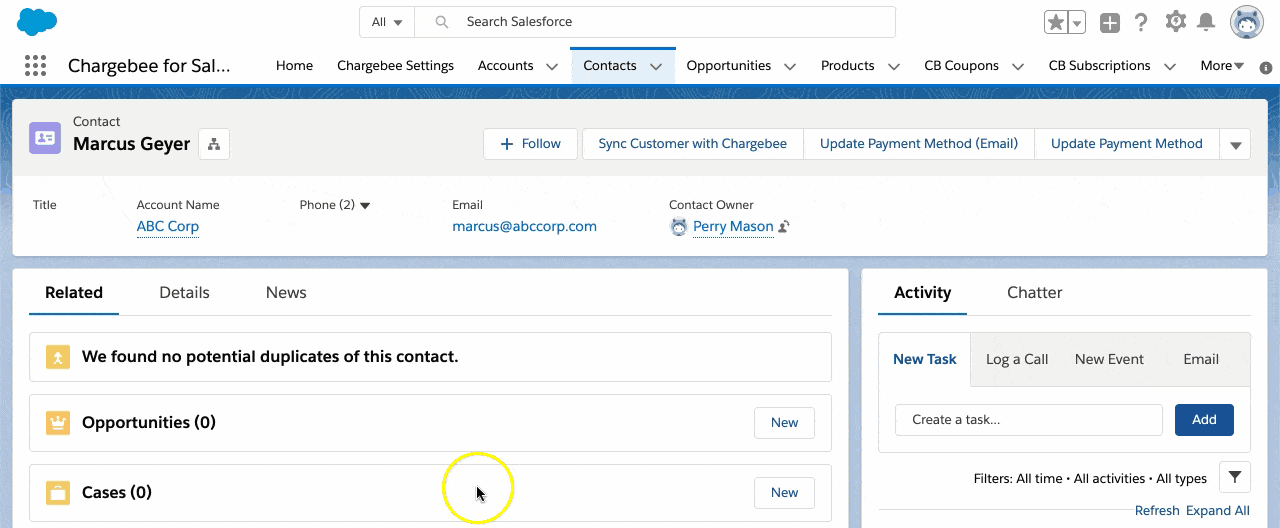
Task: Expand the Phone (2) dropdown
Action: [365, 205]
